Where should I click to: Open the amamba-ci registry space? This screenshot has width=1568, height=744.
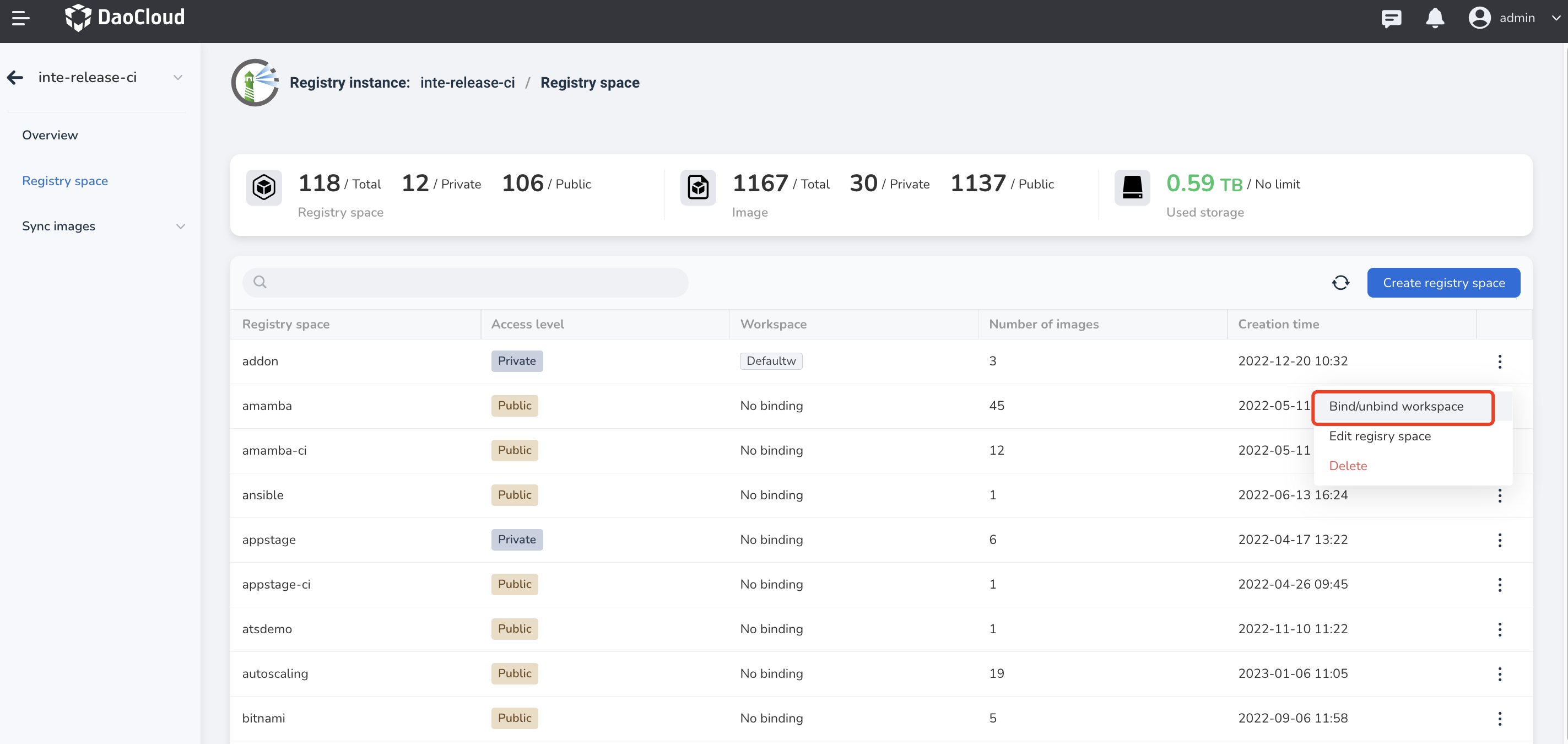point(274,451)
